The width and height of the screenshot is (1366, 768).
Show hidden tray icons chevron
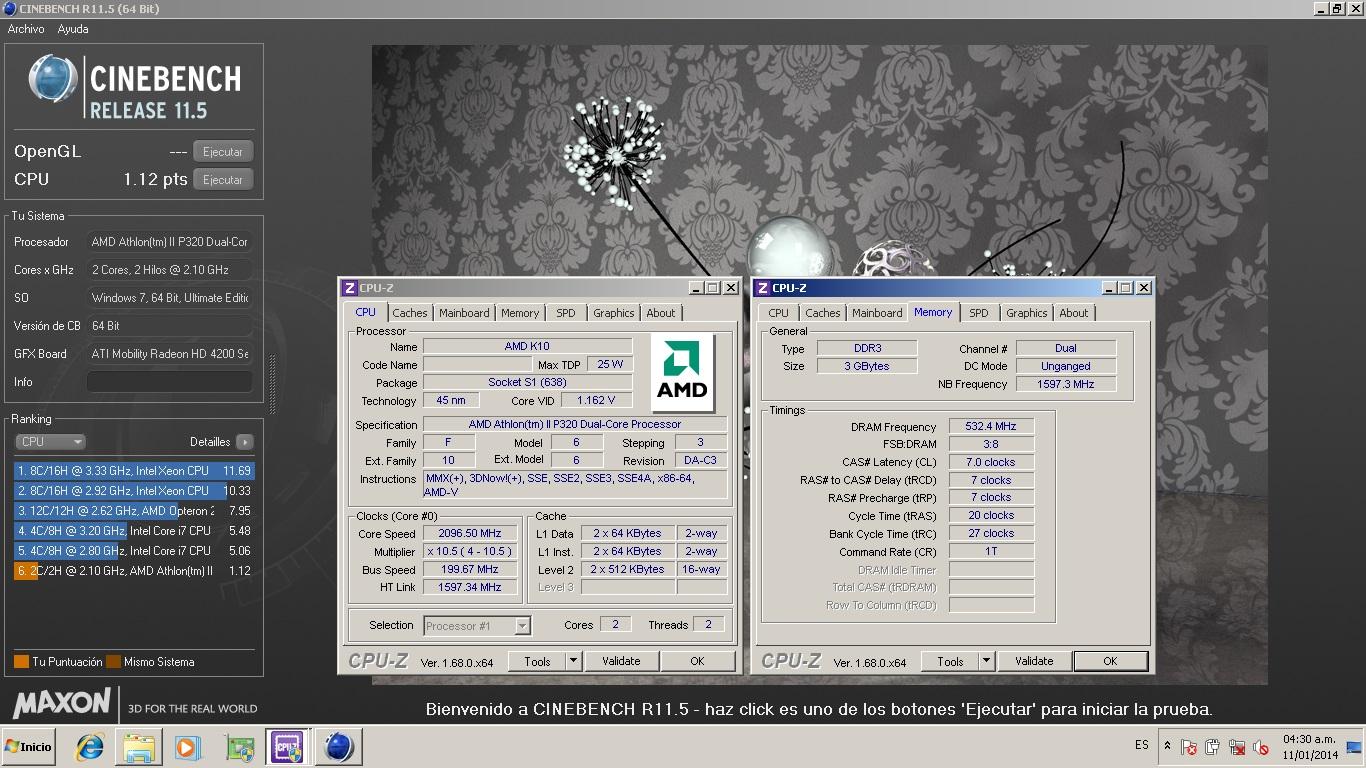coord(1167,746)
